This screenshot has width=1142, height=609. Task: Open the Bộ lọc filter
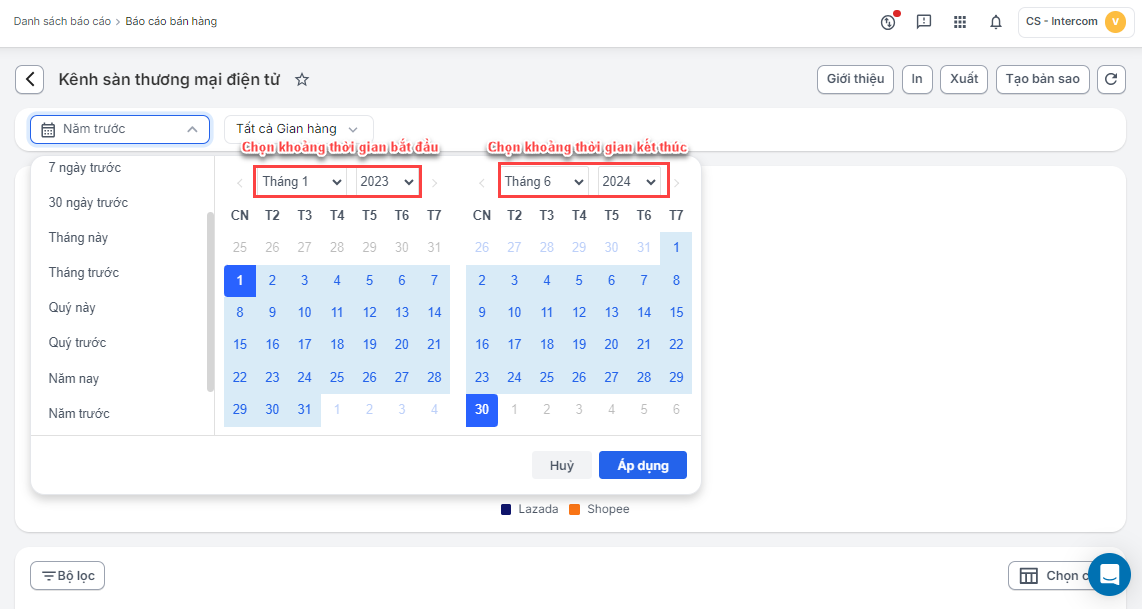tap(68, 576)
